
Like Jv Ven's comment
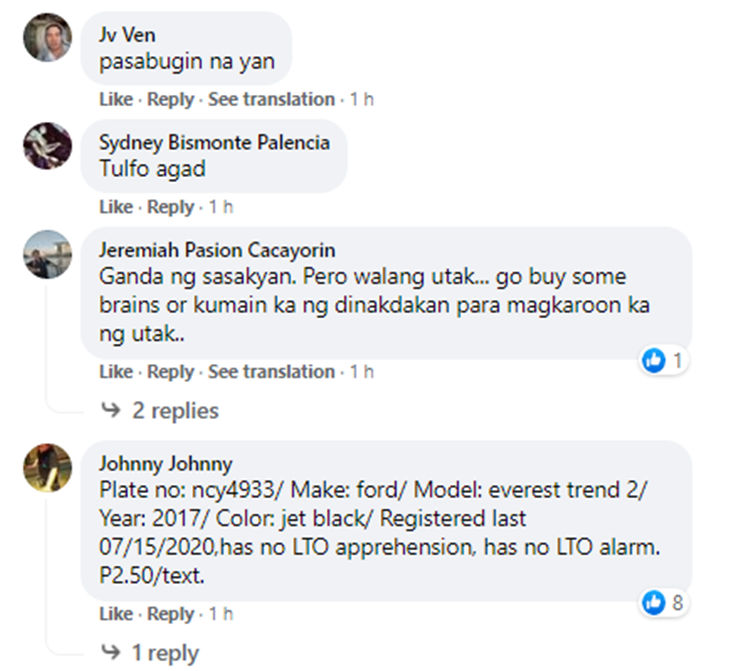[x=116, y=99]
